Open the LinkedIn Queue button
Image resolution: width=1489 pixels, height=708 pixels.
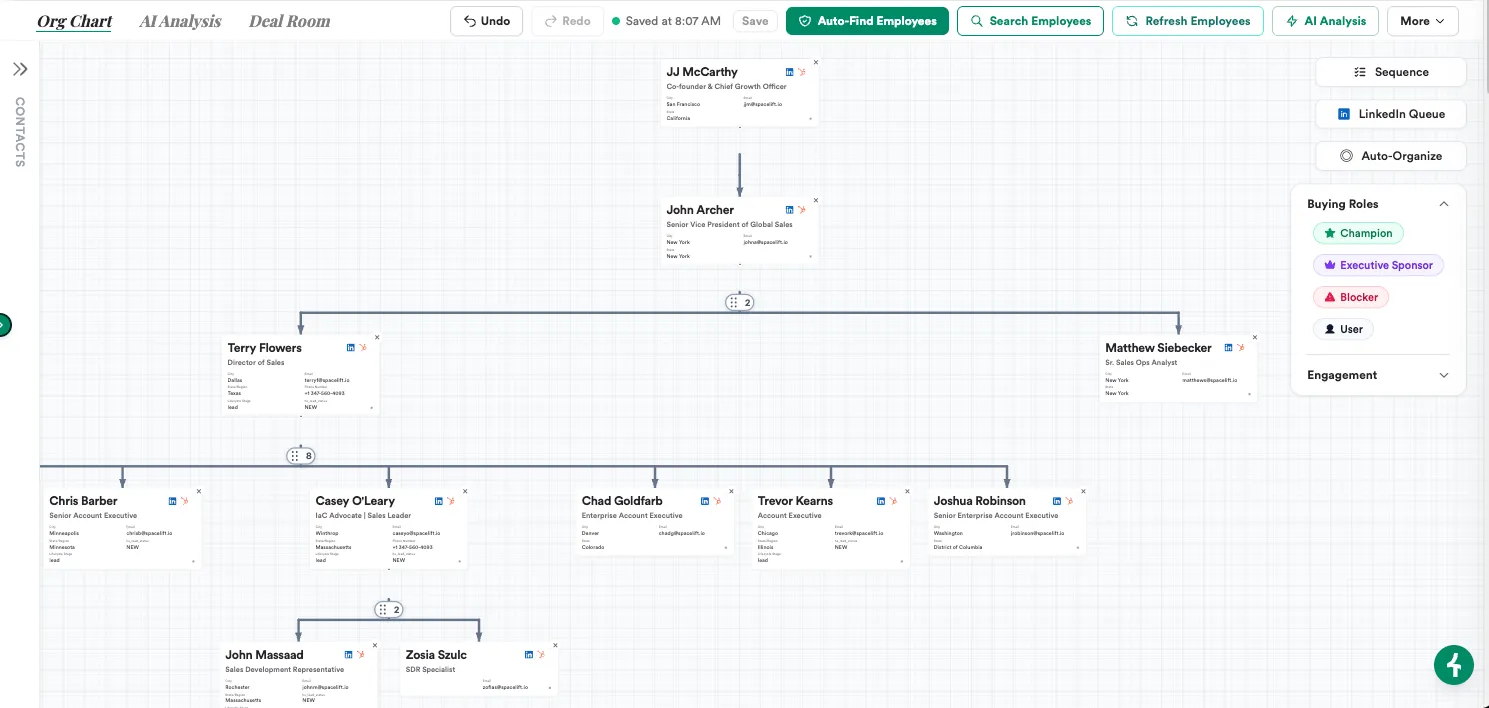1390,114
